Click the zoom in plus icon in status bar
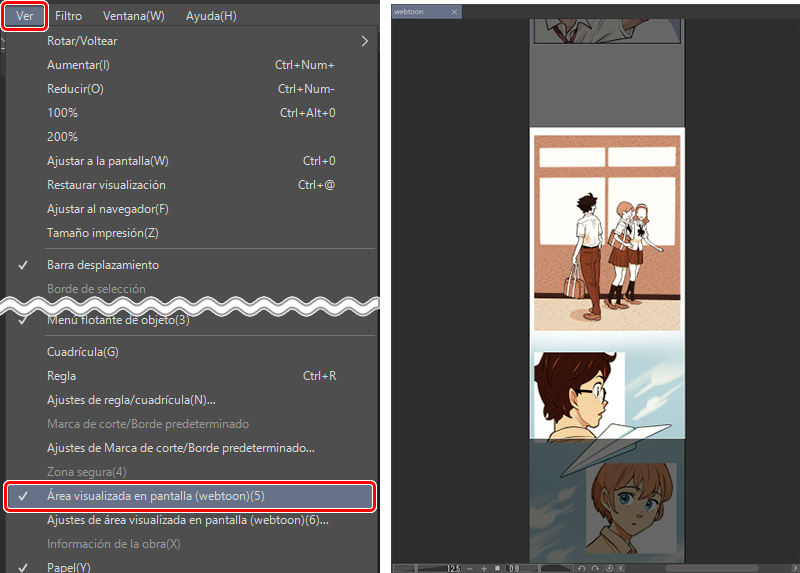800x573 pixels. (483, 567)
